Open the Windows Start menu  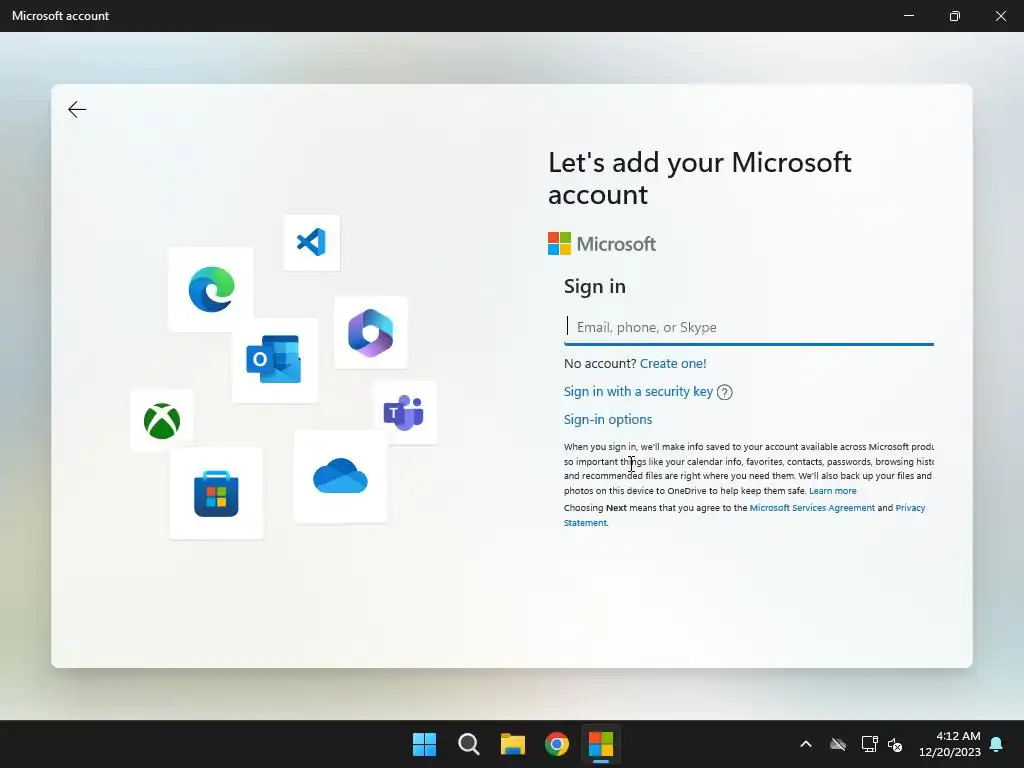424,744
